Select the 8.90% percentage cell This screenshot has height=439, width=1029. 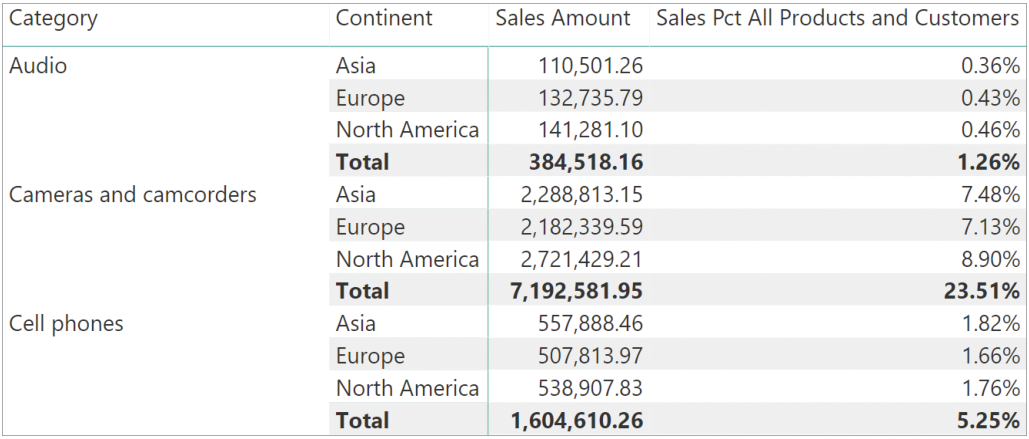(x=990, y=259)
